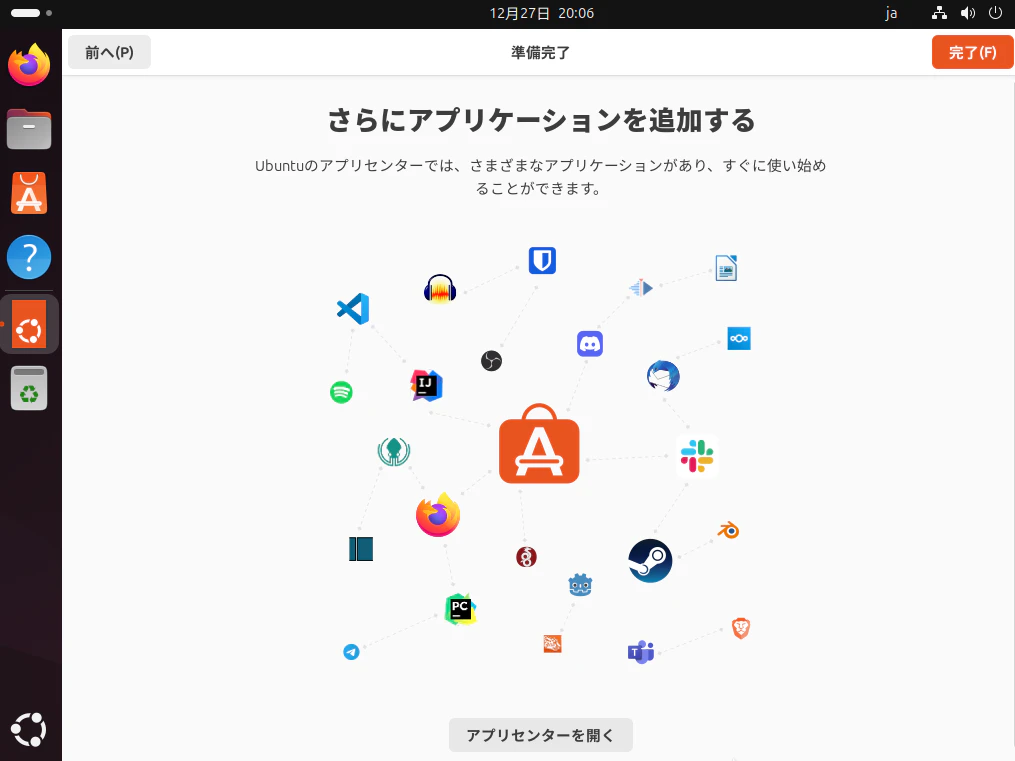
Task: Finish setup with 完了(F) button
Action: coord(972,52)
